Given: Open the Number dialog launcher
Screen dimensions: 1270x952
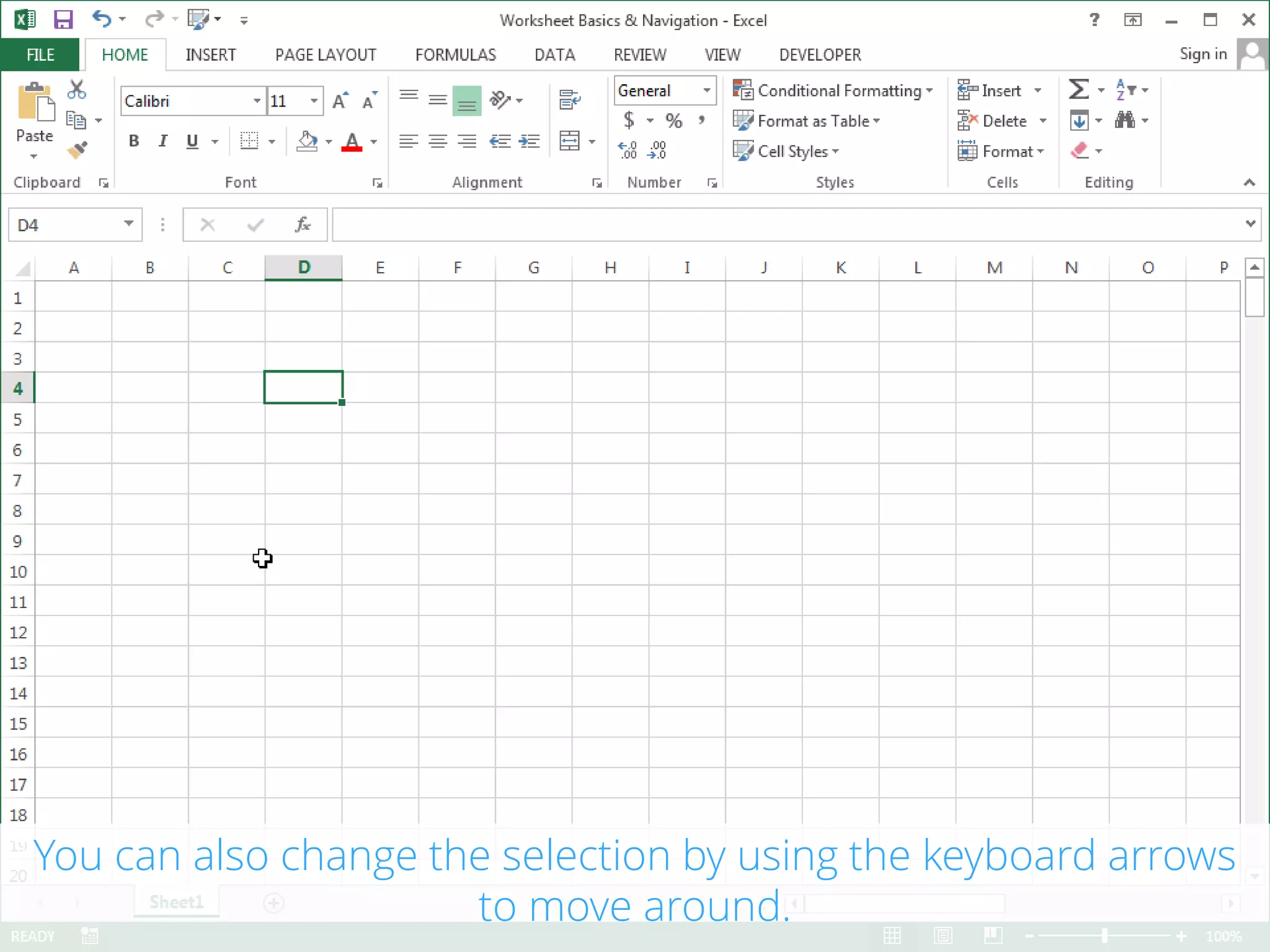Looking at the screenshot, I should tap(712, 183).
